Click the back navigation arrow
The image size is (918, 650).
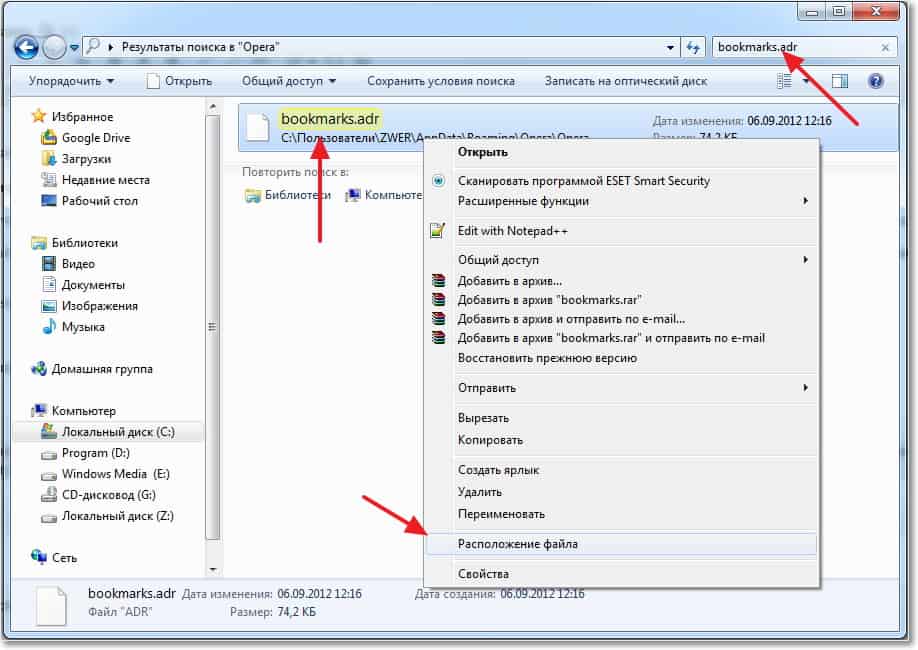point(26,47)
